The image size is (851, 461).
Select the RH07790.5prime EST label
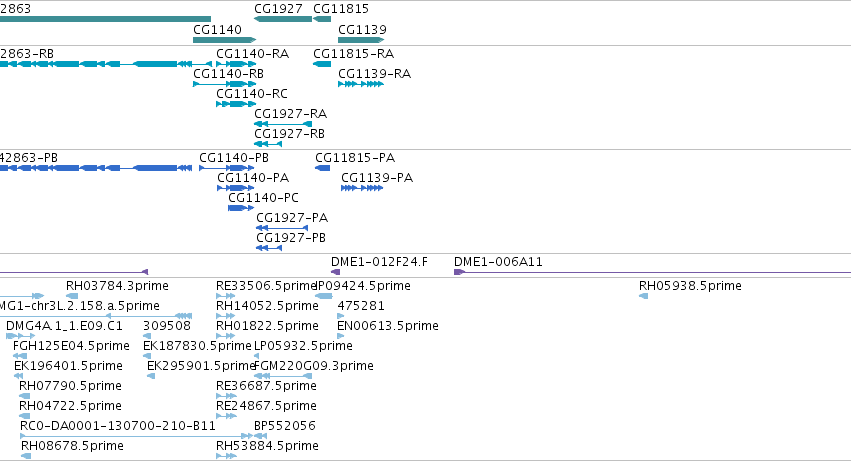[70, 386]
